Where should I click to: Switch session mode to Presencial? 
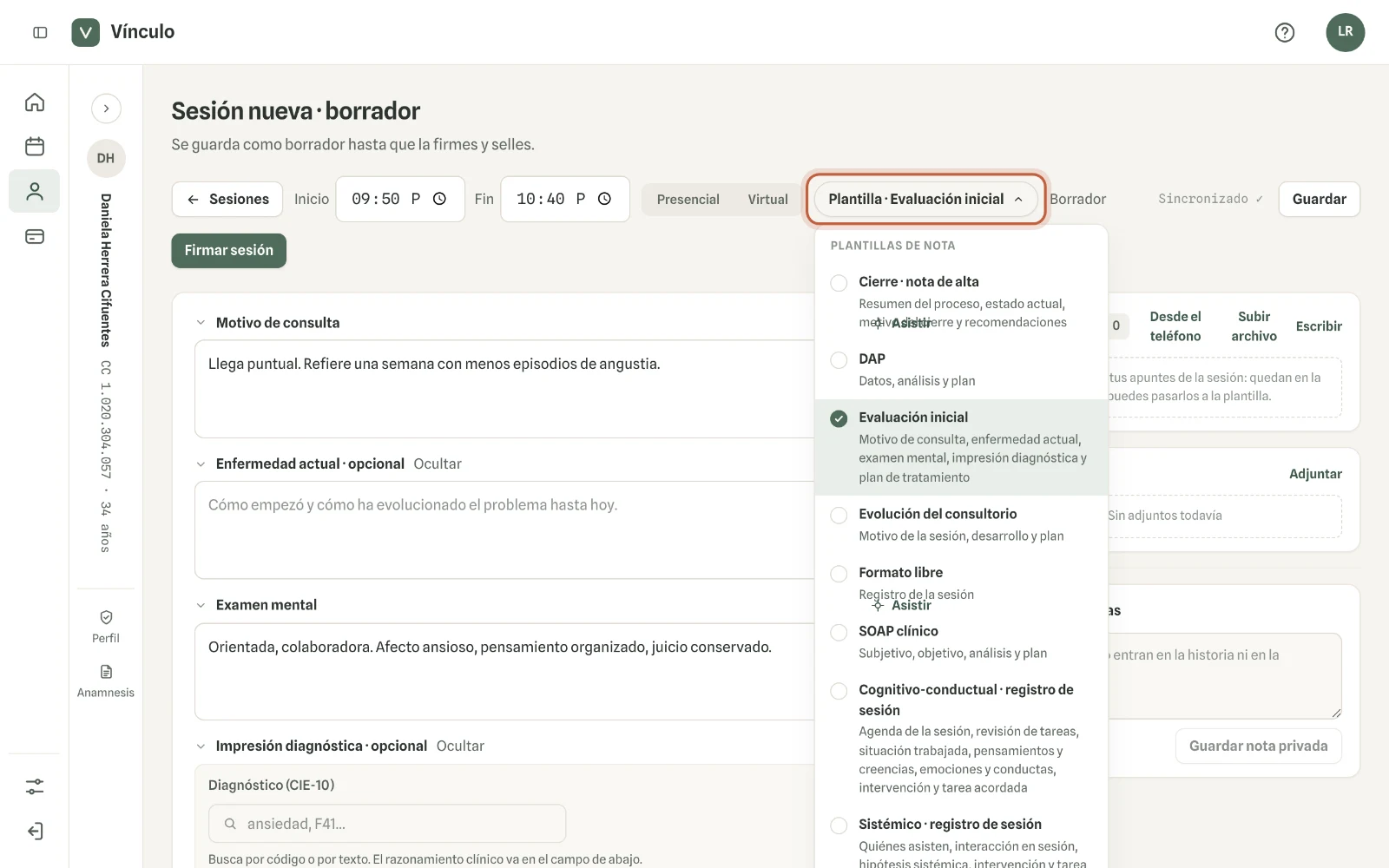pyautogui.click(x=688, y=200)
